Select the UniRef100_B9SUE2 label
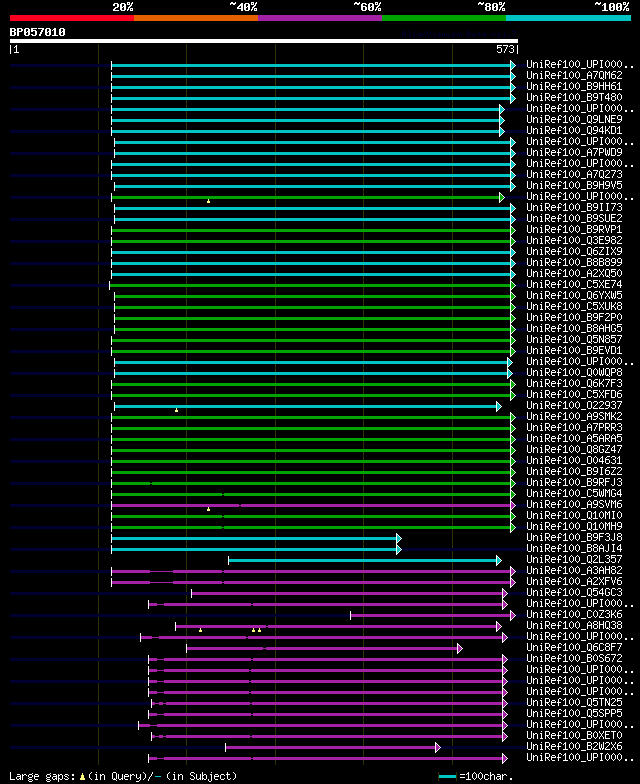 point(574,218)
